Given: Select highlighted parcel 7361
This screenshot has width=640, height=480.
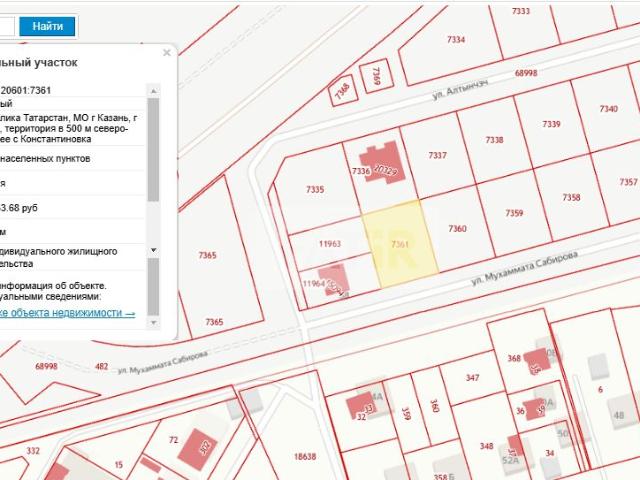Looking at the screenshot, I should [x=400, y=244].
